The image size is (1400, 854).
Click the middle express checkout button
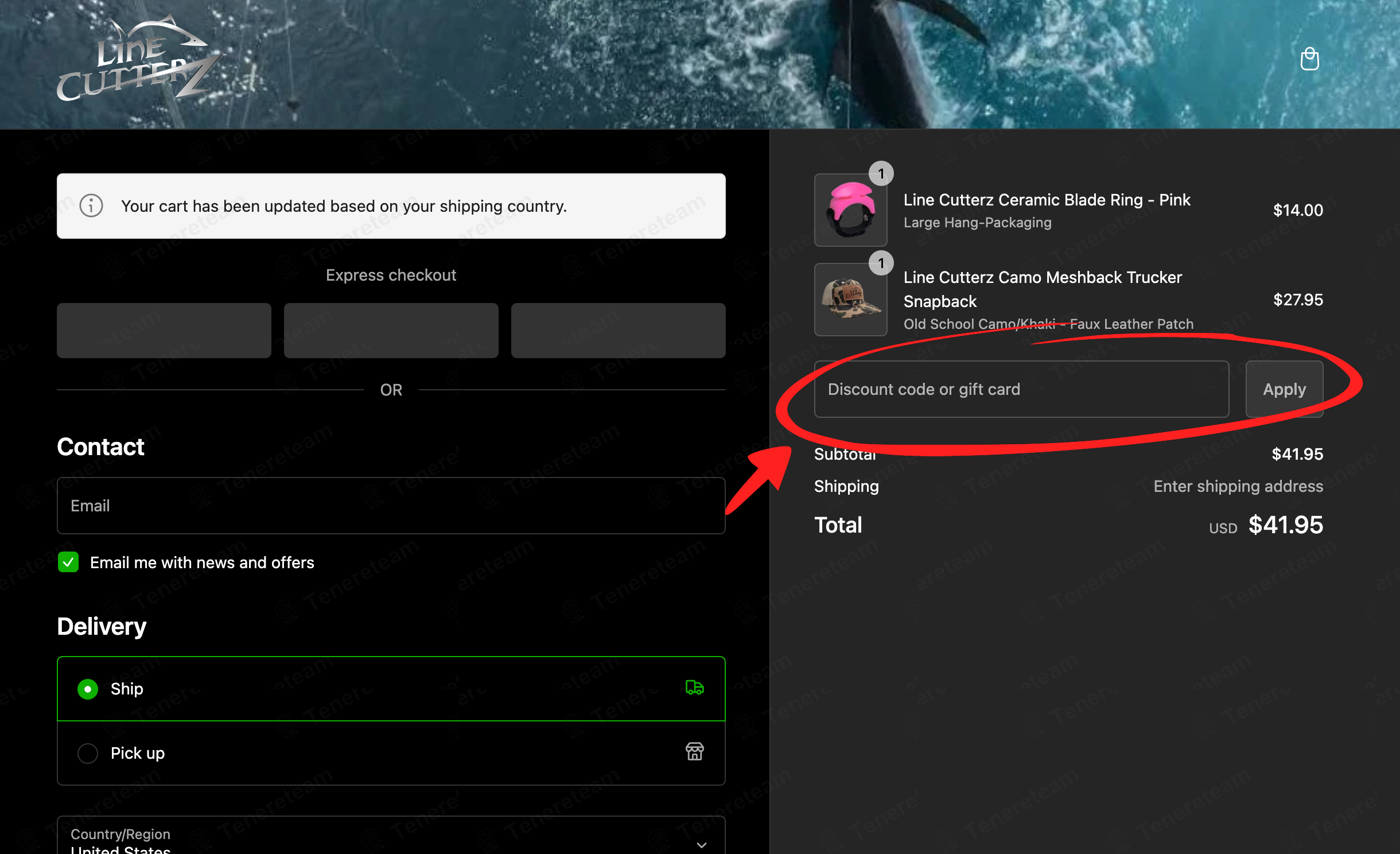click(391, 331)
